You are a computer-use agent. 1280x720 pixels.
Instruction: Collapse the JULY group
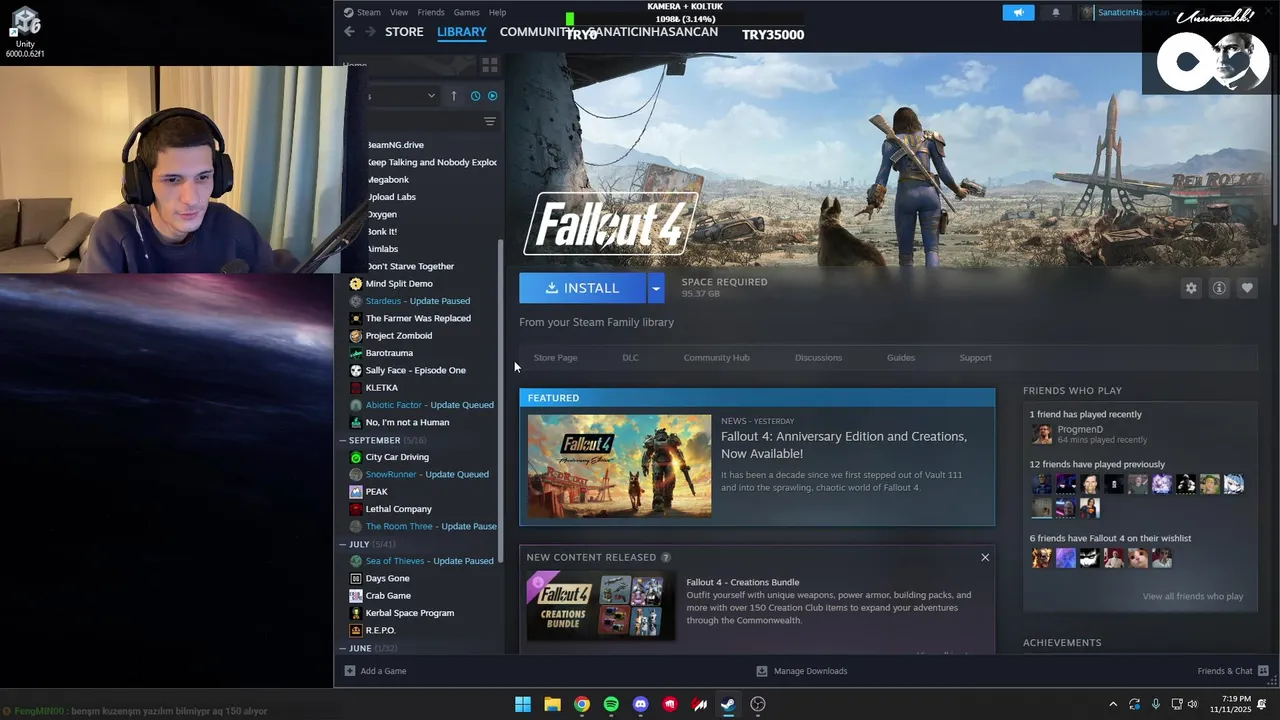(343, 544)
